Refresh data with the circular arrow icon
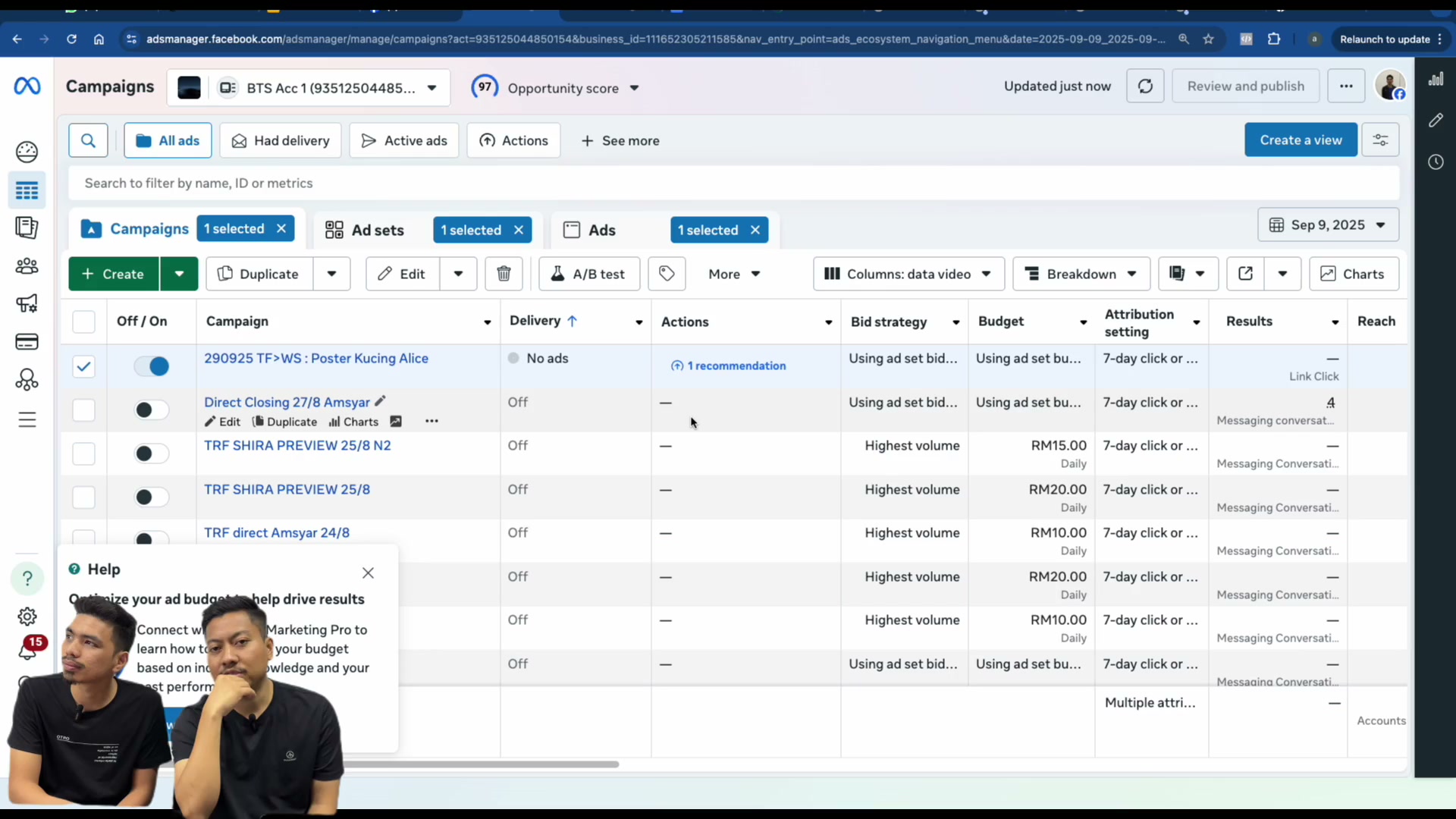Viewport: 1456px width, 819px height. pos(1145,86)
